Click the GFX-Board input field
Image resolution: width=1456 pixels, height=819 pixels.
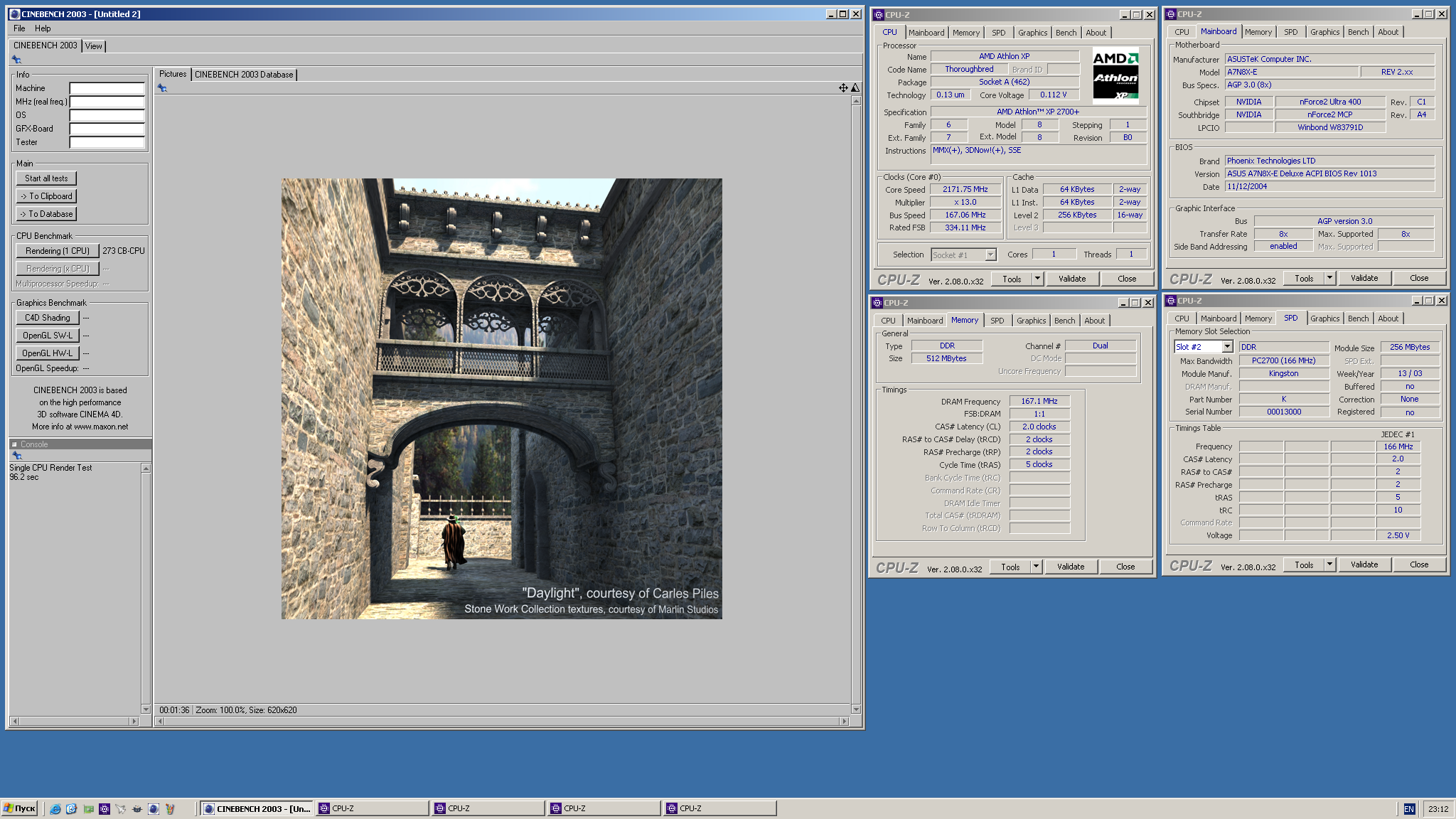click(107, 129)
